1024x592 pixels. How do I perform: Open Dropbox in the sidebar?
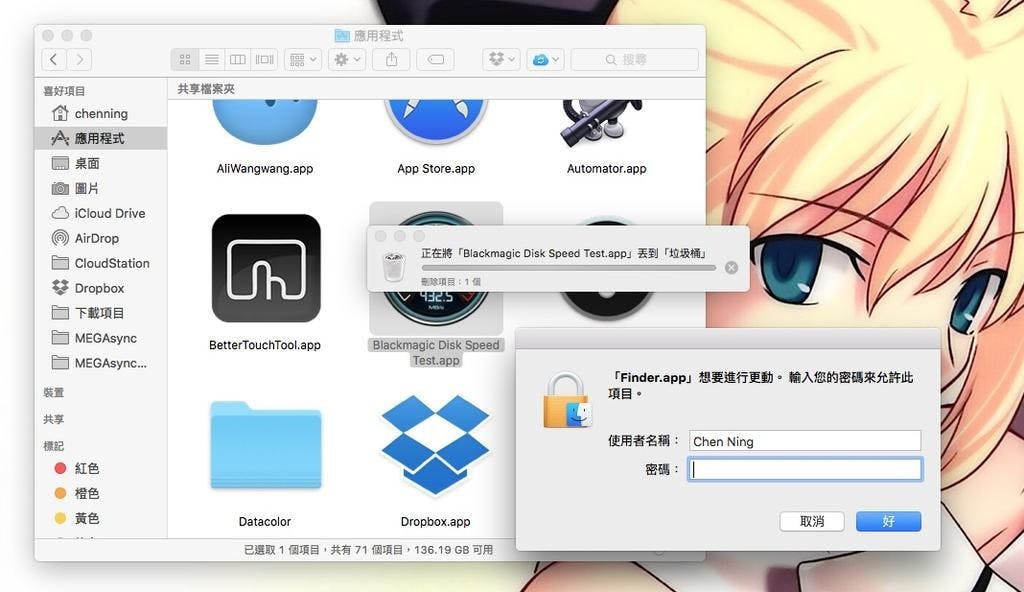click(x=101, y=288)
